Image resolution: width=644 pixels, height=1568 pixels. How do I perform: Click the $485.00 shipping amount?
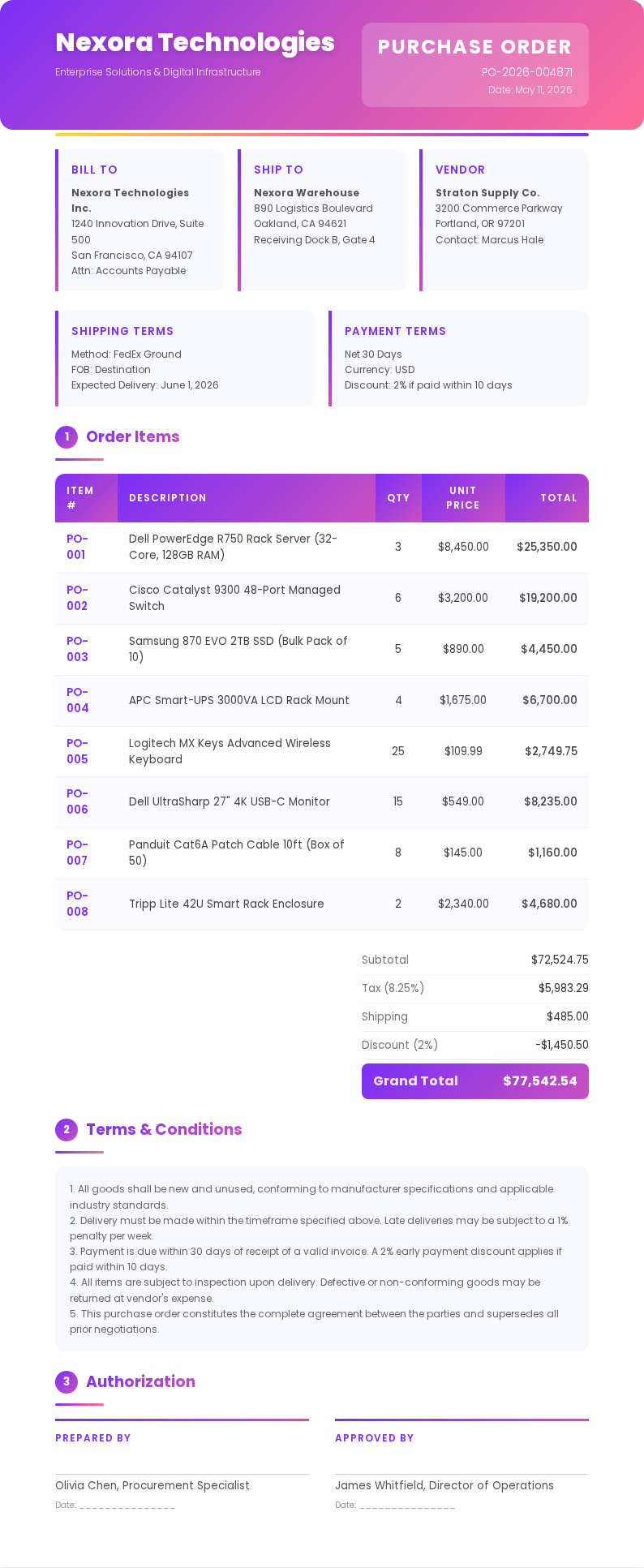click(x=568, y=1016)
